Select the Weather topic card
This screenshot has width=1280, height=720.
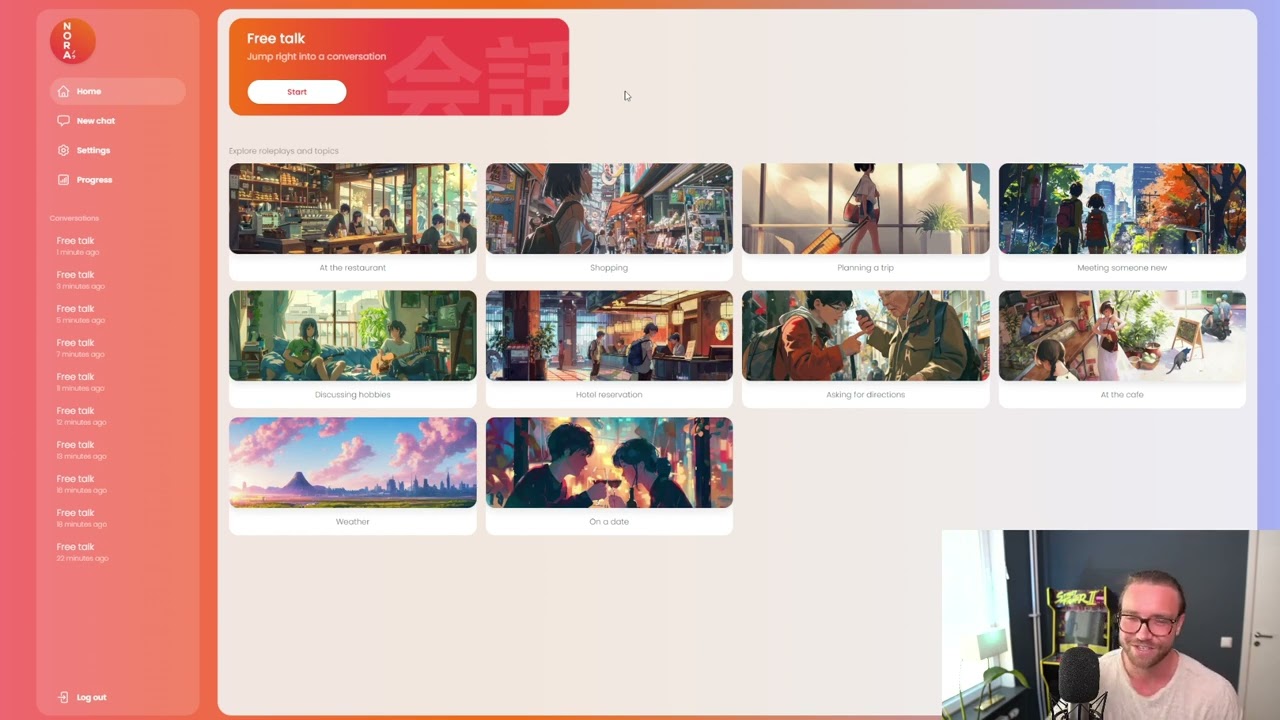tap(353, 474)
